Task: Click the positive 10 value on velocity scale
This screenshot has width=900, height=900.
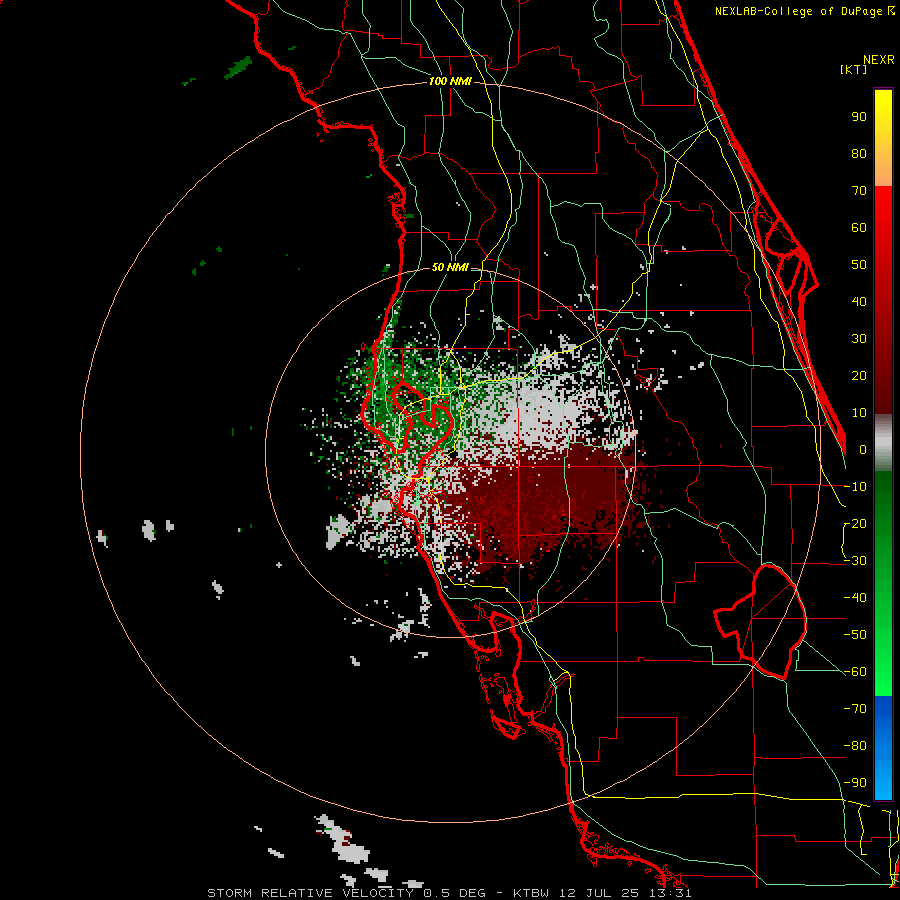Action: click(859, 413)
